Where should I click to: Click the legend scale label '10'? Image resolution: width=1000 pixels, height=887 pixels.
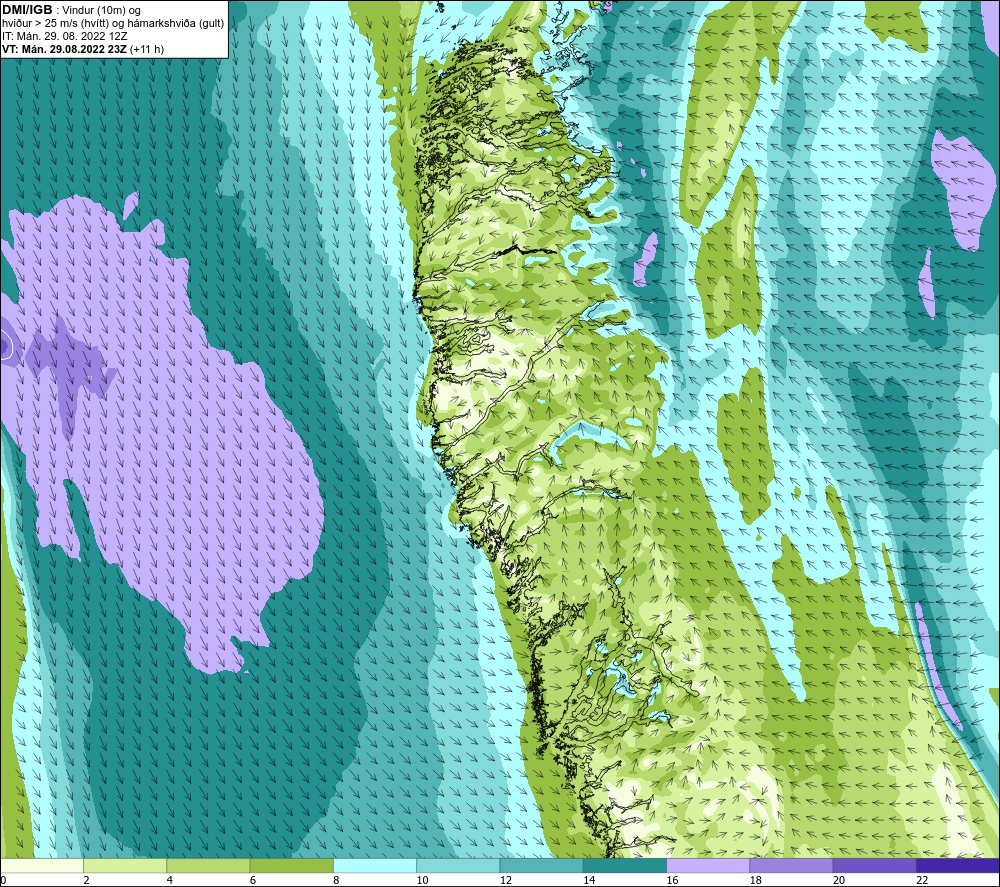(x=422, y=881)
